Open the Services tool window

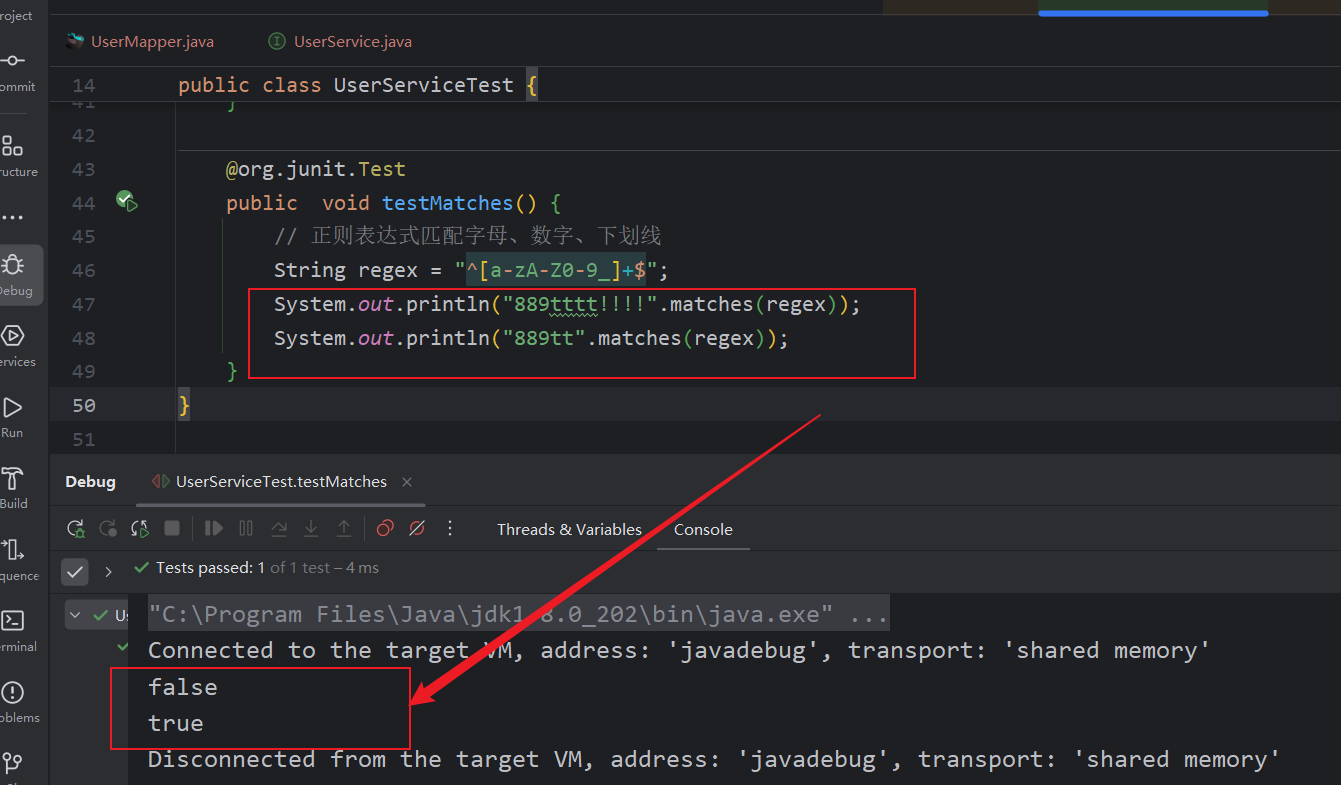point(14,343)
